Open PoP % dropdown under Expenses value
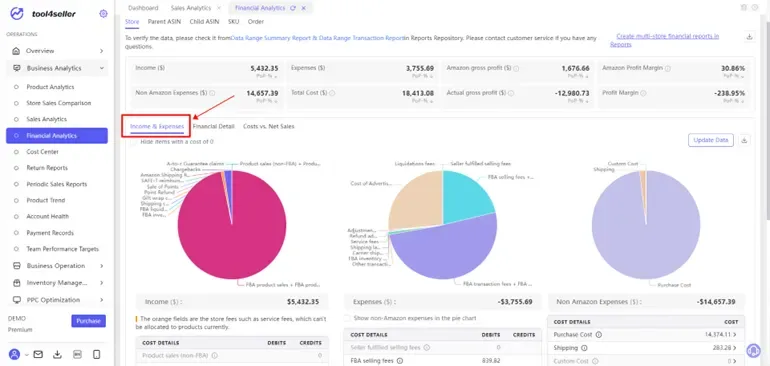The image size is (770, 366). 422,76
